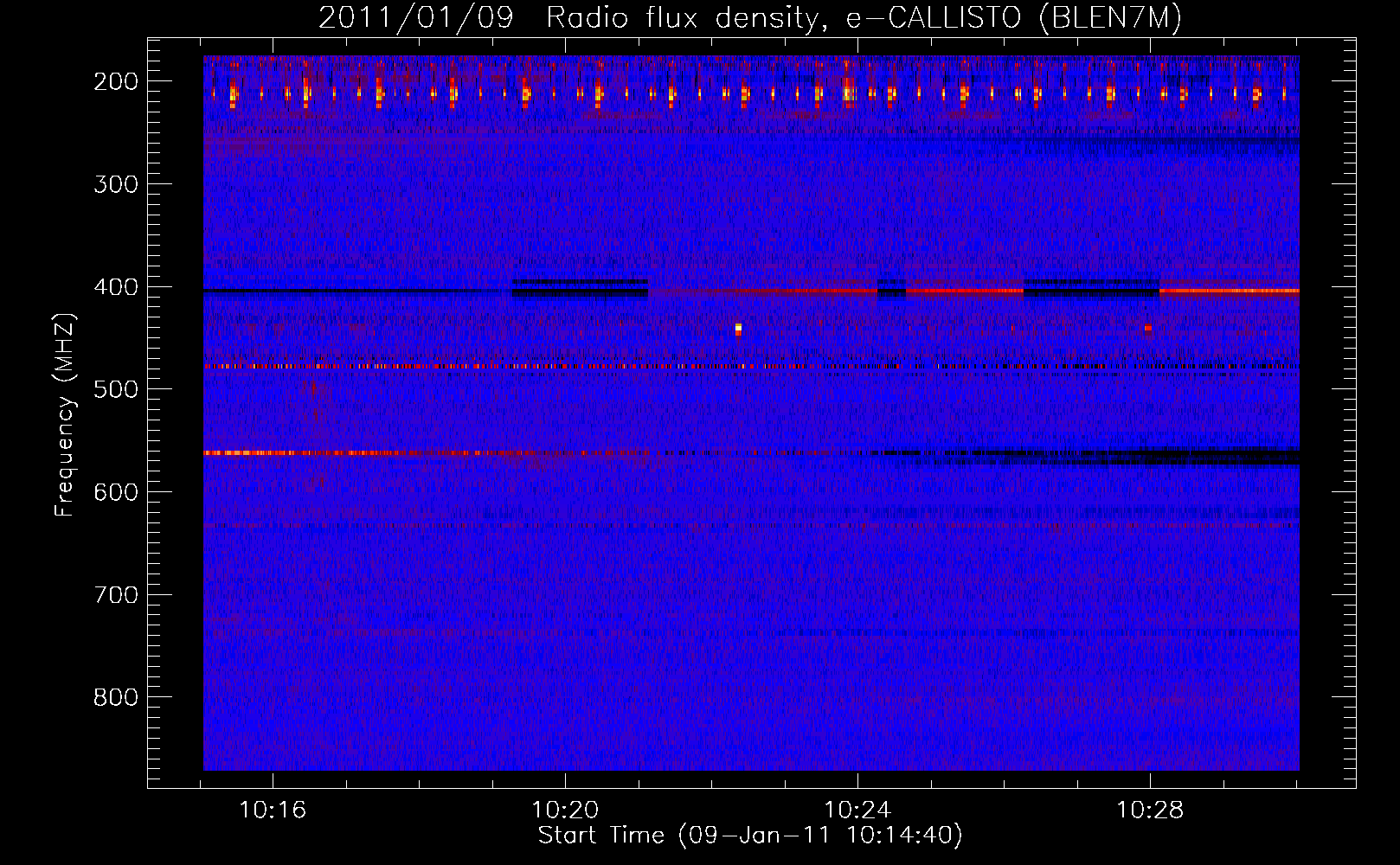The height and width of the screenshot is (865, 1400).
Task: Click the 10:24 time tick label
Action: coord(857,811)
